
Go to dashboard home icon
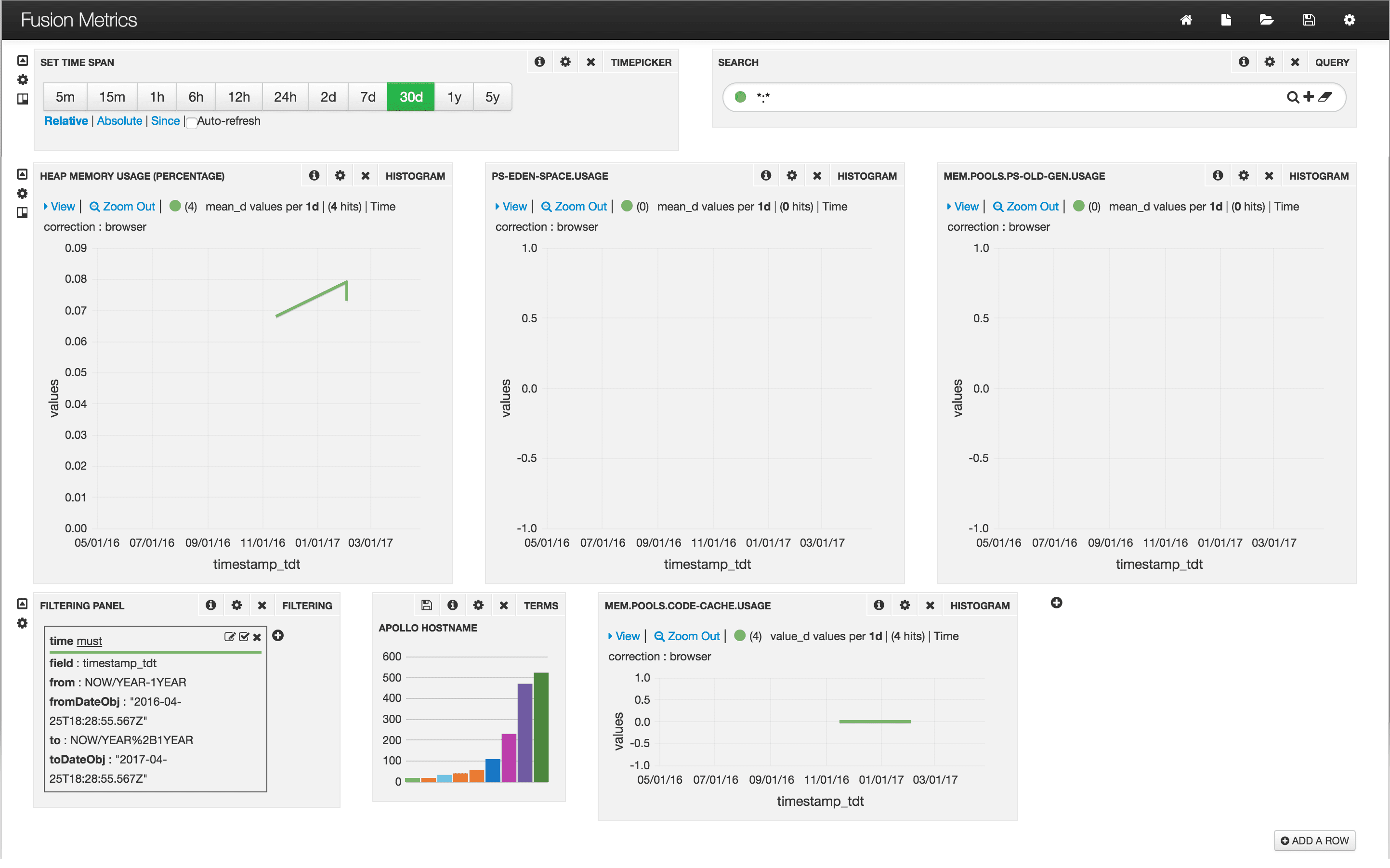coord(1186,20)
